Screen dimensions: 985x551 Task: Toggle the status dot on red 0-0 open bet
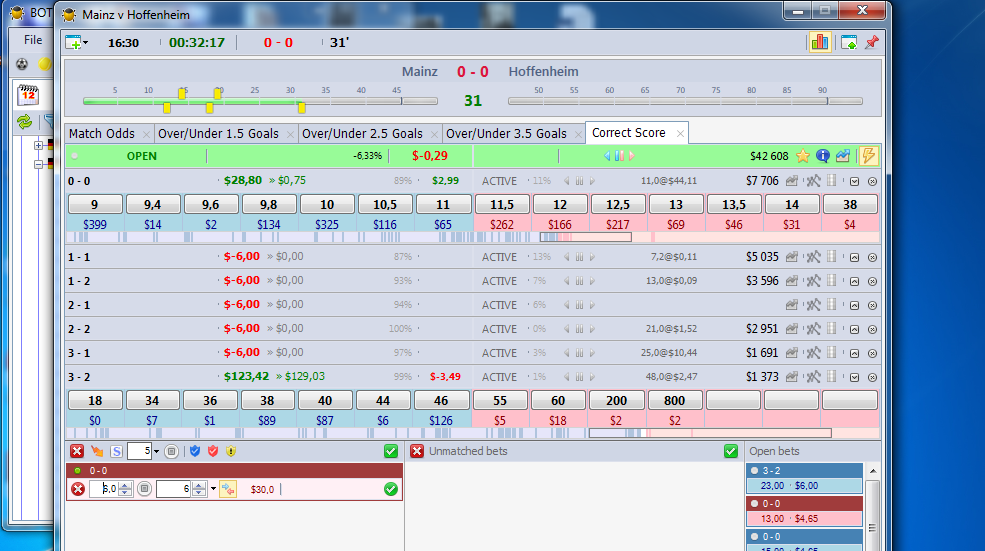[754, 504]
